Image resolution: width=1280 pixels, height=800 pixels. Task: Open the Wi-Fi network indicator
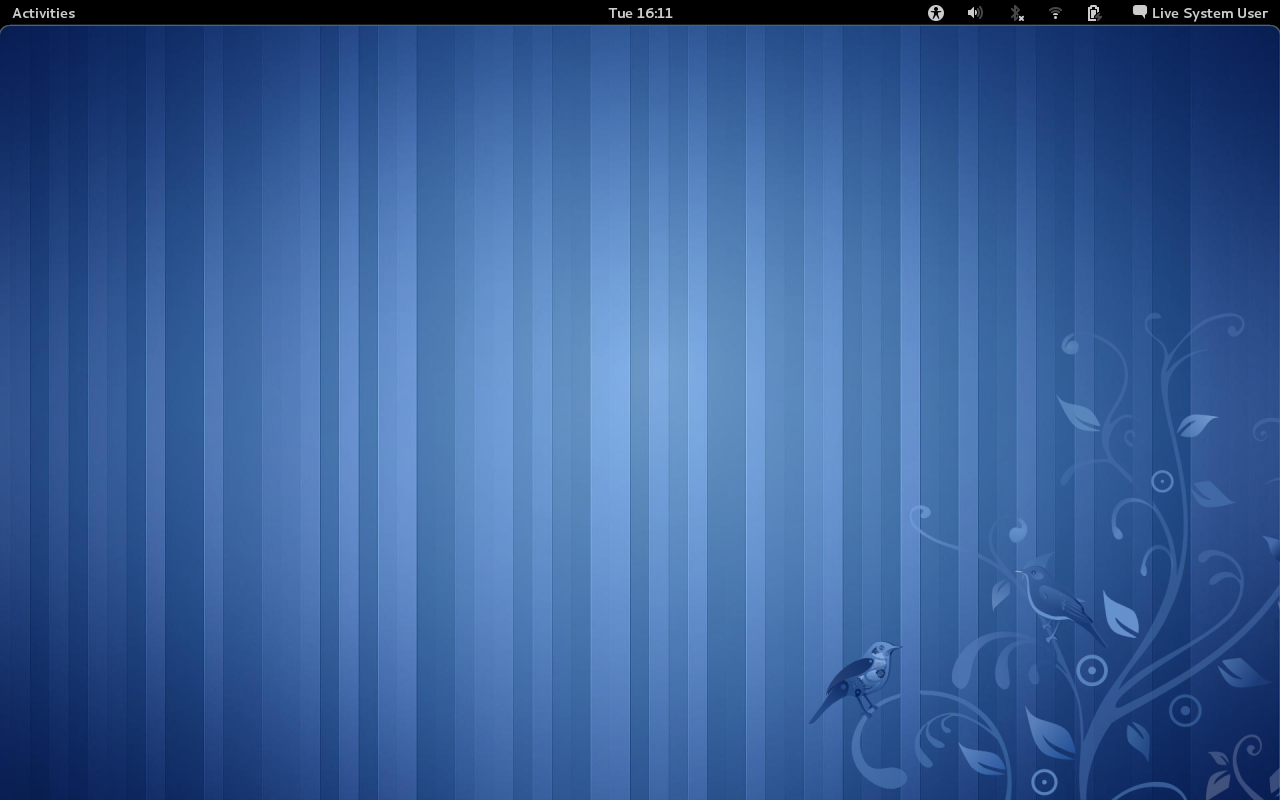tap(1055, 13)
